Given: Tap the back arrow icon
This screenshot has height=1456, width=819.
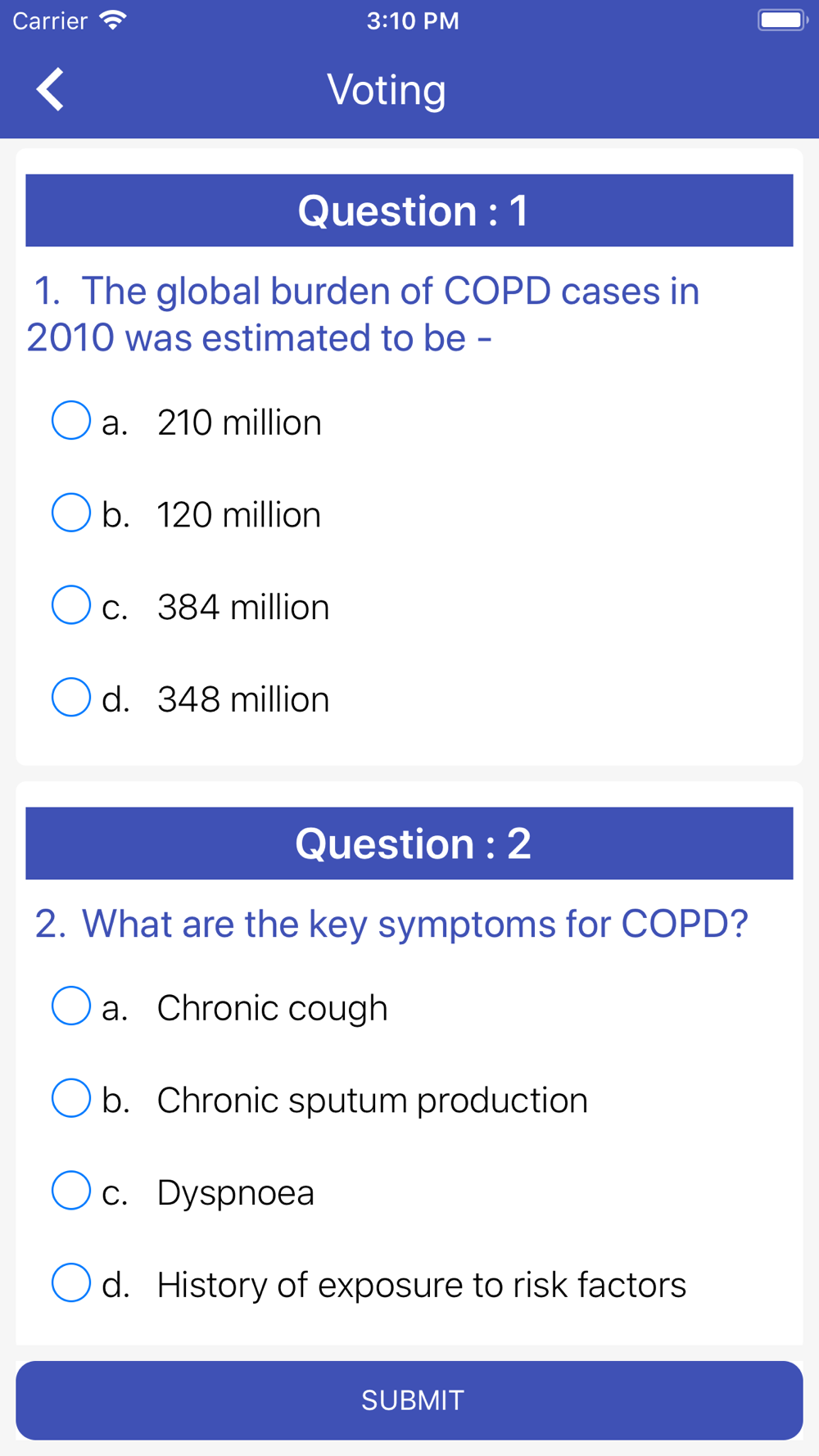Looking at the screenshot, I should pyautogui.click(x=51, y=89).
